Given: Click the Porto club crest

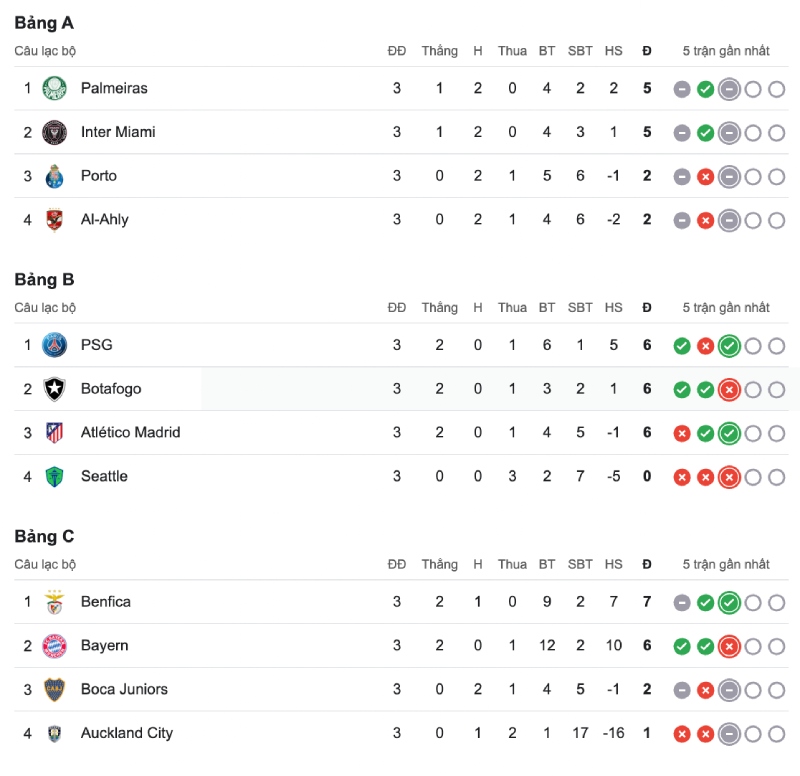Looking at the screenshot, I should pos(54,177).
